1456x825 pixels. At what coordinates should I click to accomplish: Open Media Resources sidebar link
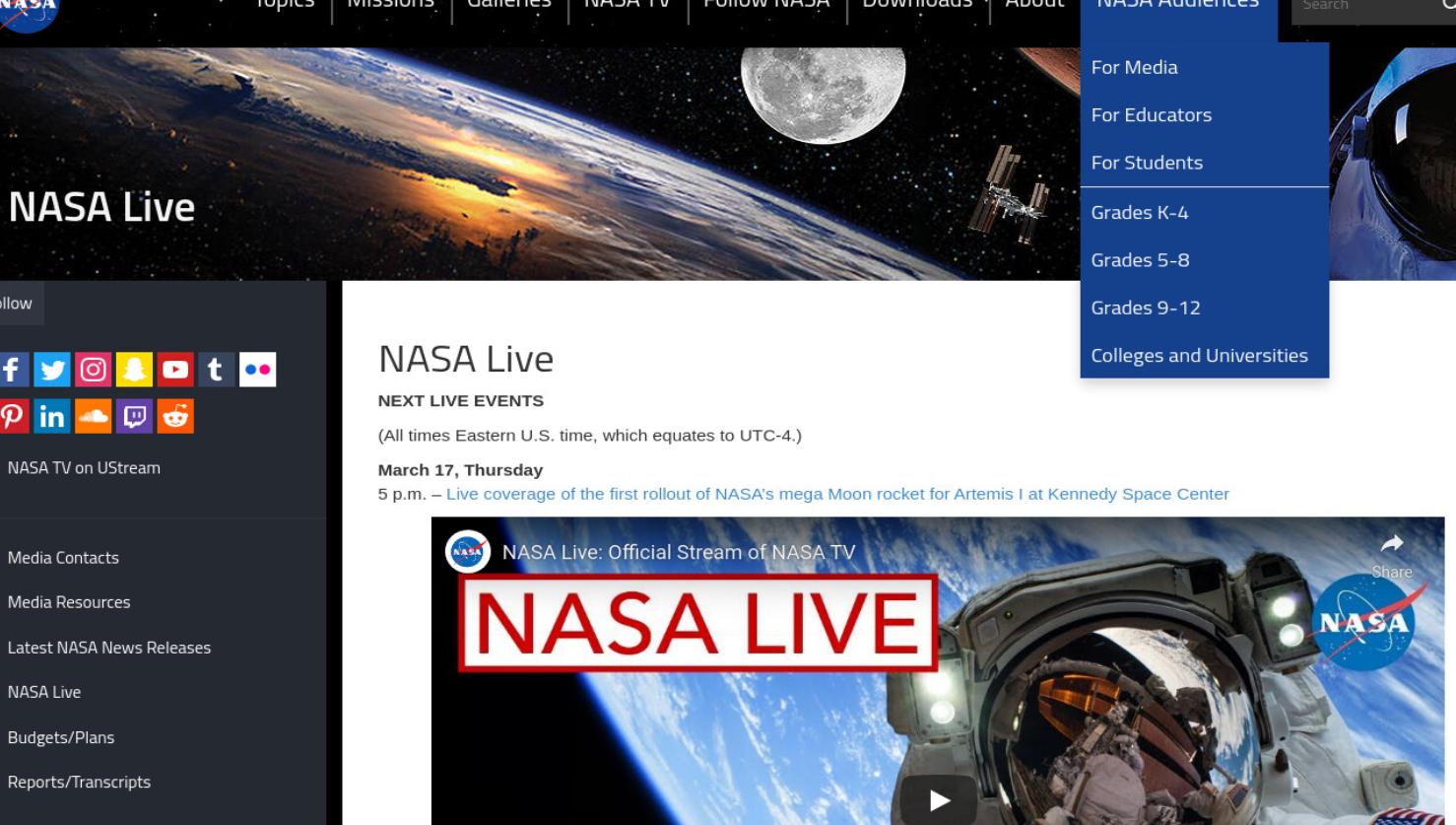pyautogui.click(x=69, y=602)
